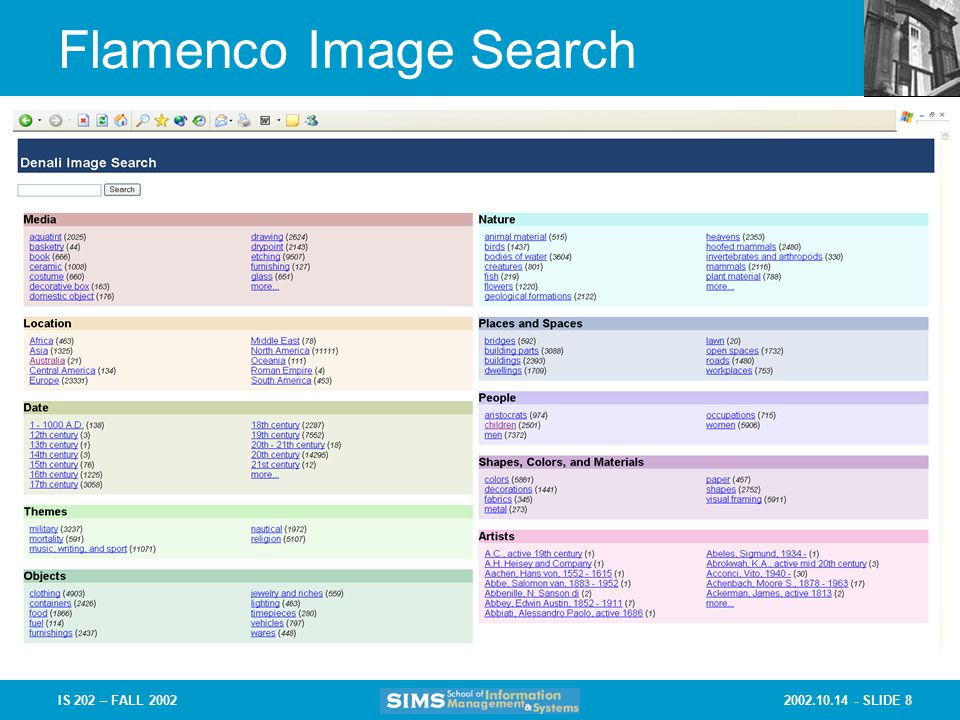Screen dimensions: 960x720
Task: Open the yellow Discuss note icon
Action: tap(293, 121)
